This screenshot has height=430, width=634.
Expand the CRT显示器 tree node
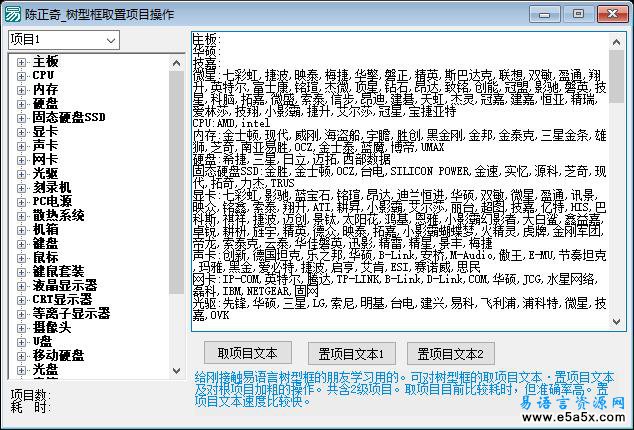tap(21, 300)
